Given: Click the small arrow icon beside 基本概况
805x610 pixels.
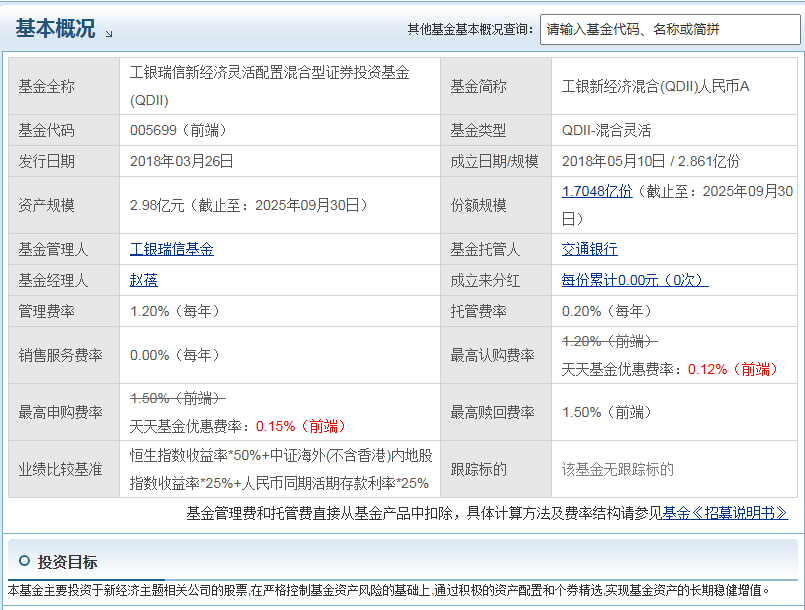Looking at the screenshot, I should point(109,34).
